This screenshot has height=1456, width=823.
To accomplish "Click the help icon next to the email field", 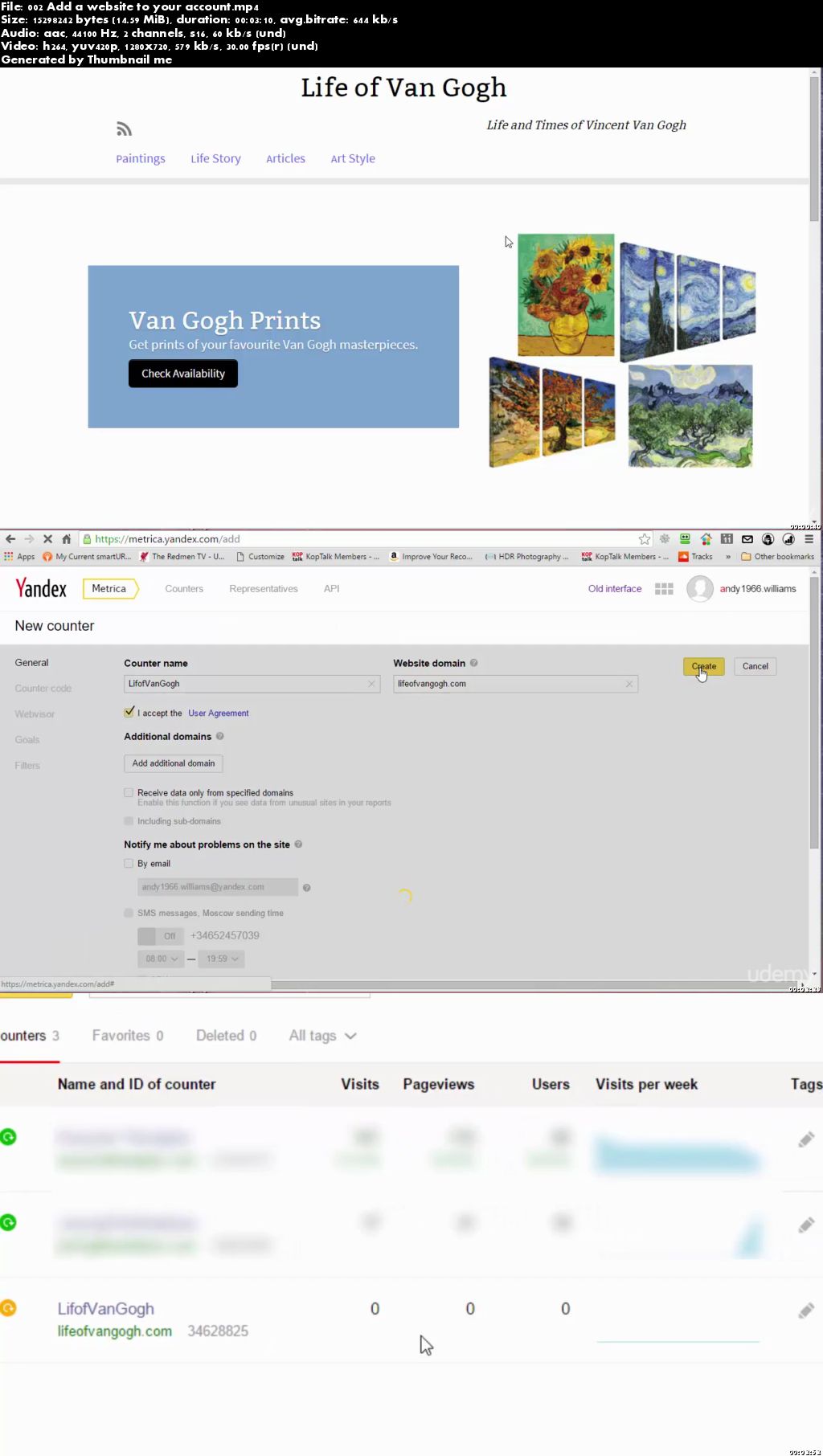I will point(306,888).
